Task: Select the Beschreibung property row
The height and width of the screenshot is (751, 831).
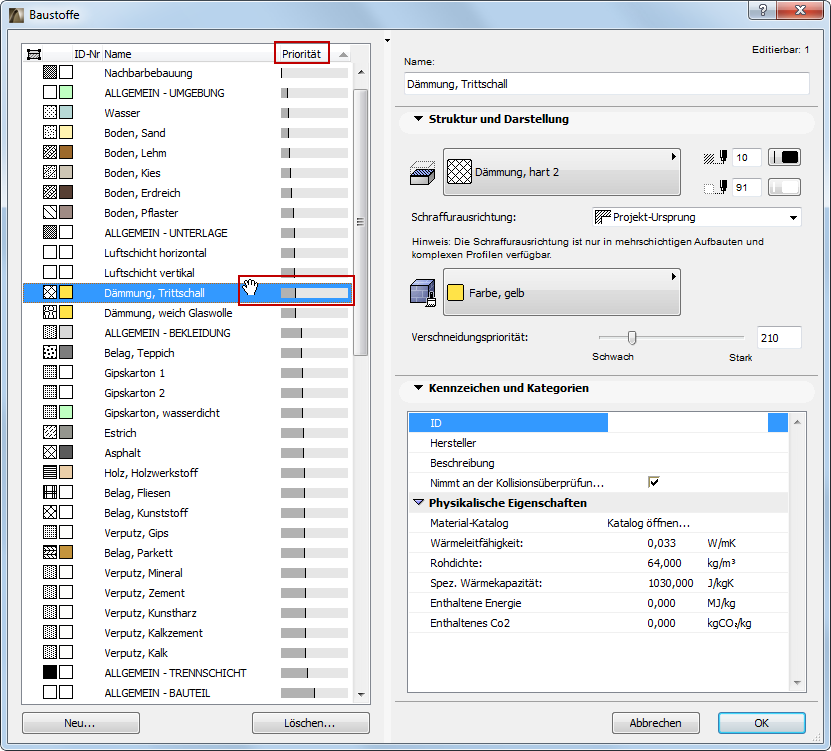Action: [598, 463]
